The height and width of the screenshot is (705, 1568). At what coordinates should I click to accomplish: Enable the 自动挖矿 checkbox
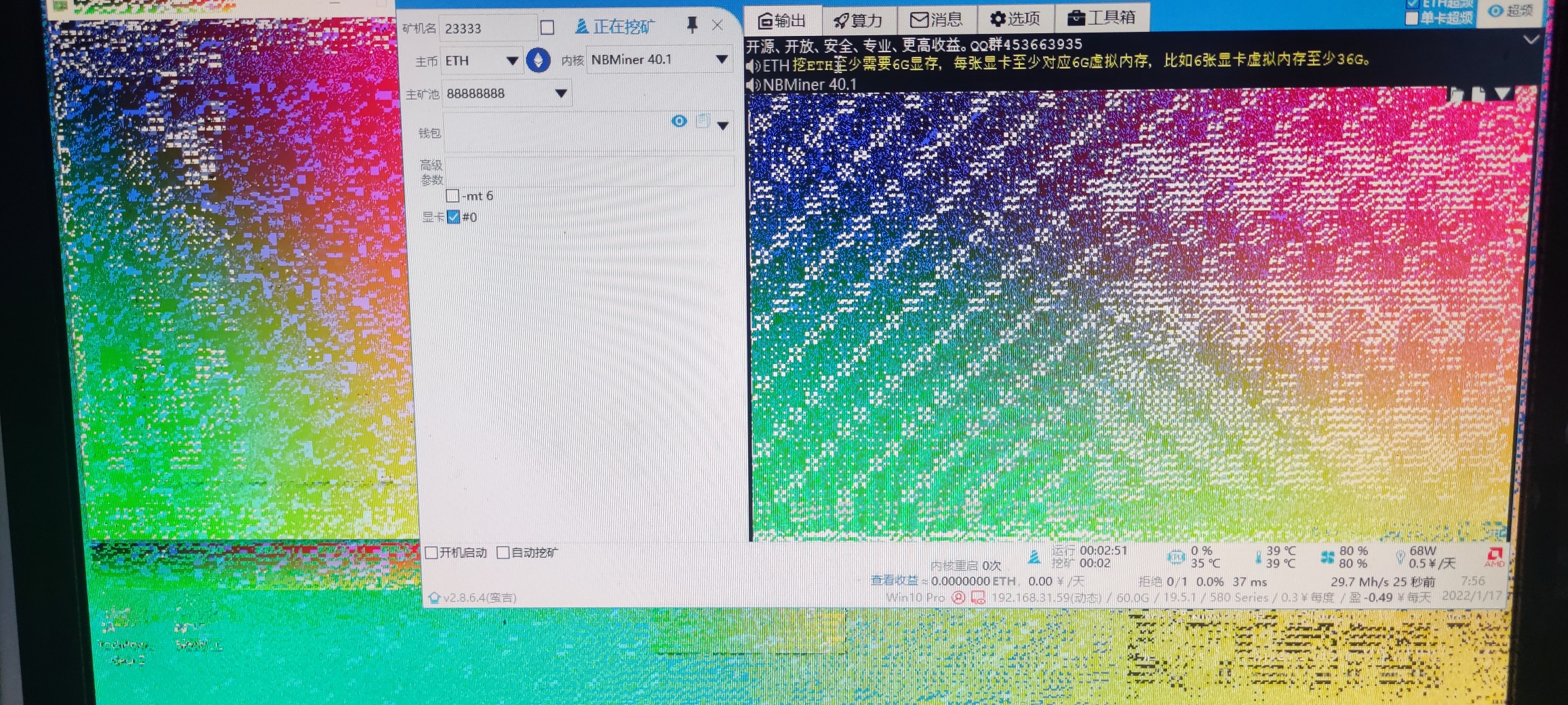503,552
